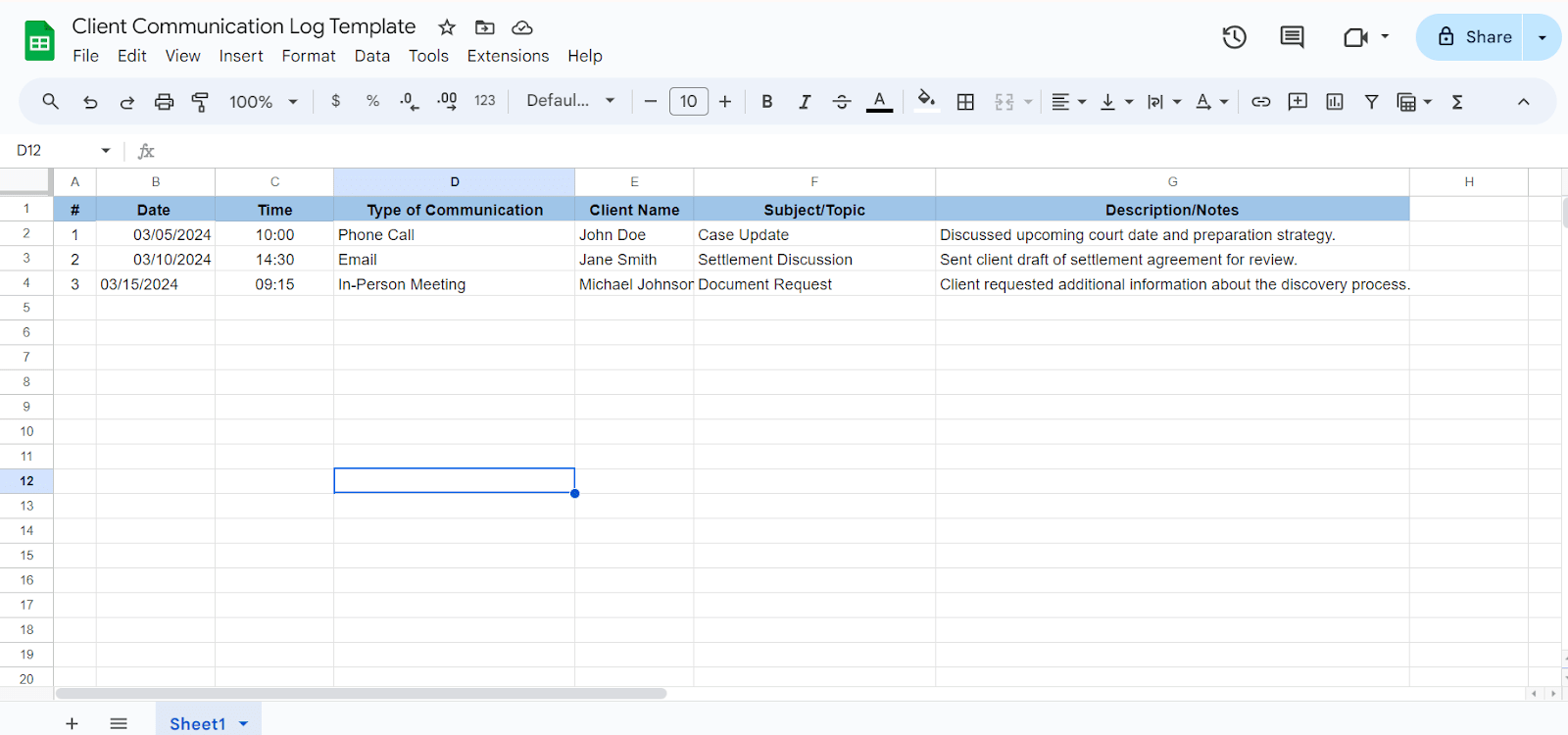Image resolution: width=1568 pixels, height=735 pixels.
Task: Open the Format menu
Action: [x=308, y=56]
